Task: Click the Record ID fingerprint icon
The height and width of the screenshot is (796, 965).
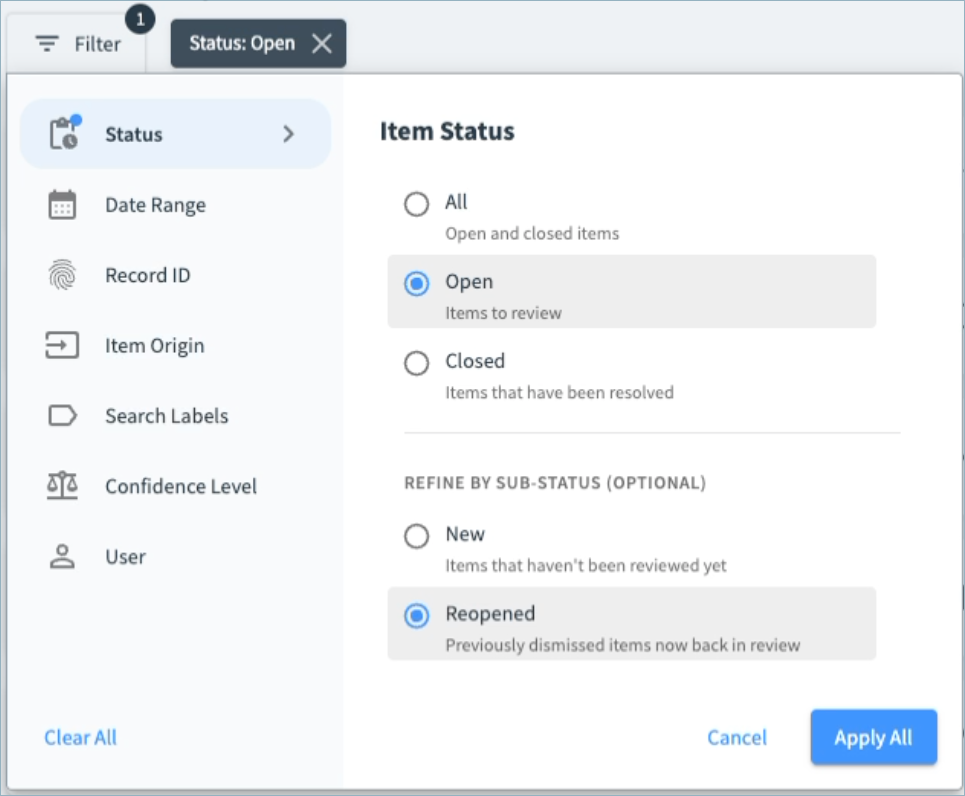Action: pyautogui.click(x=62, y=275)
